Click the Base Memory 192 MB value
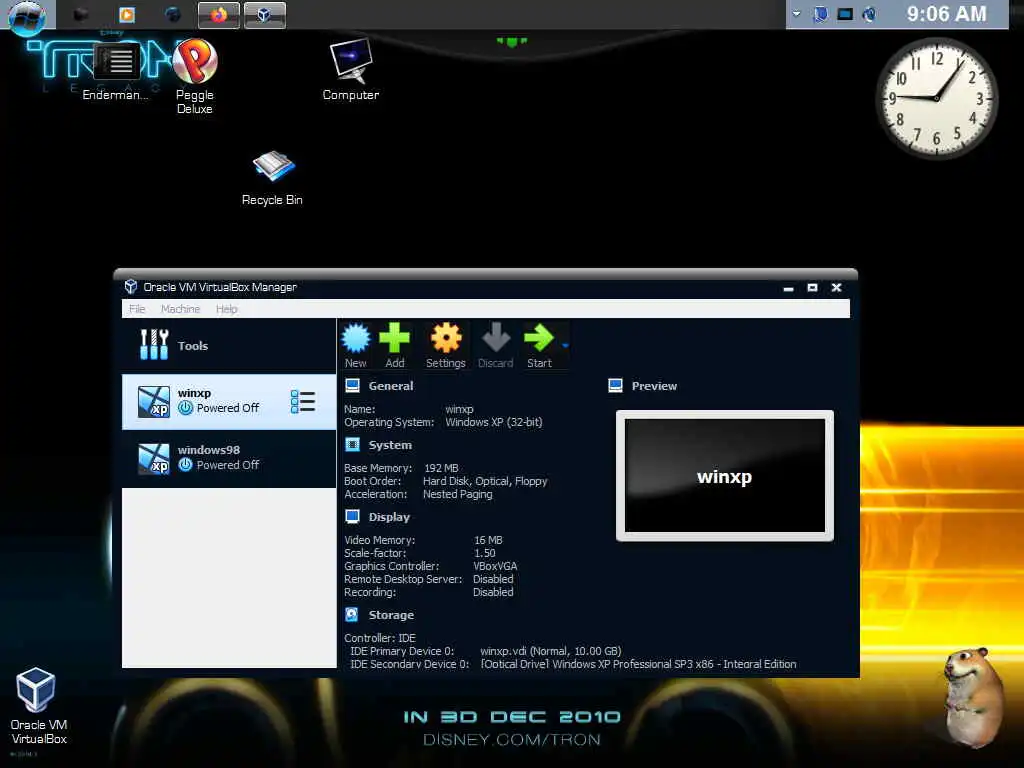The width and height of the screenshot is (1024, 768). point(441,468)
